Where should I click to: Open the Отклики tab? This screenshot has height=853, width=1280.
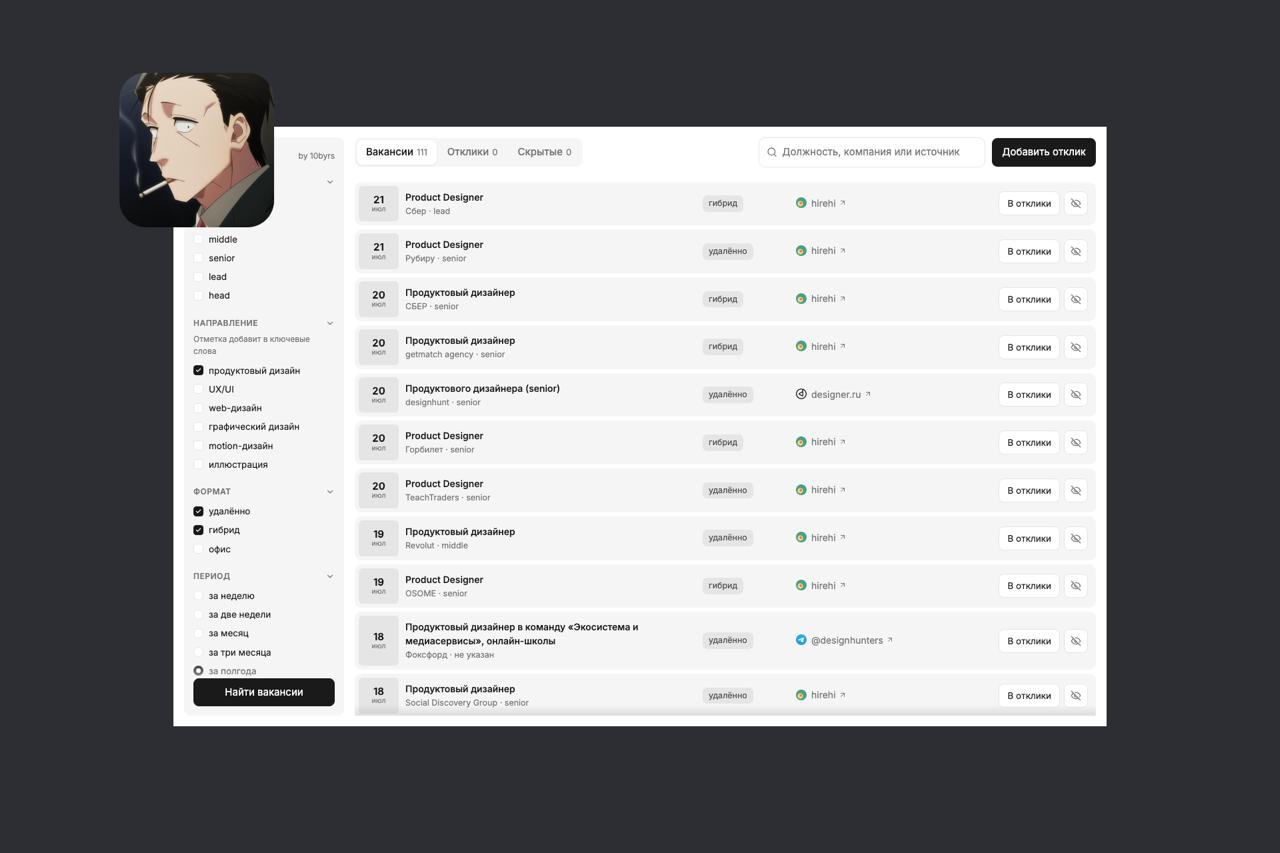coord(472,152)
